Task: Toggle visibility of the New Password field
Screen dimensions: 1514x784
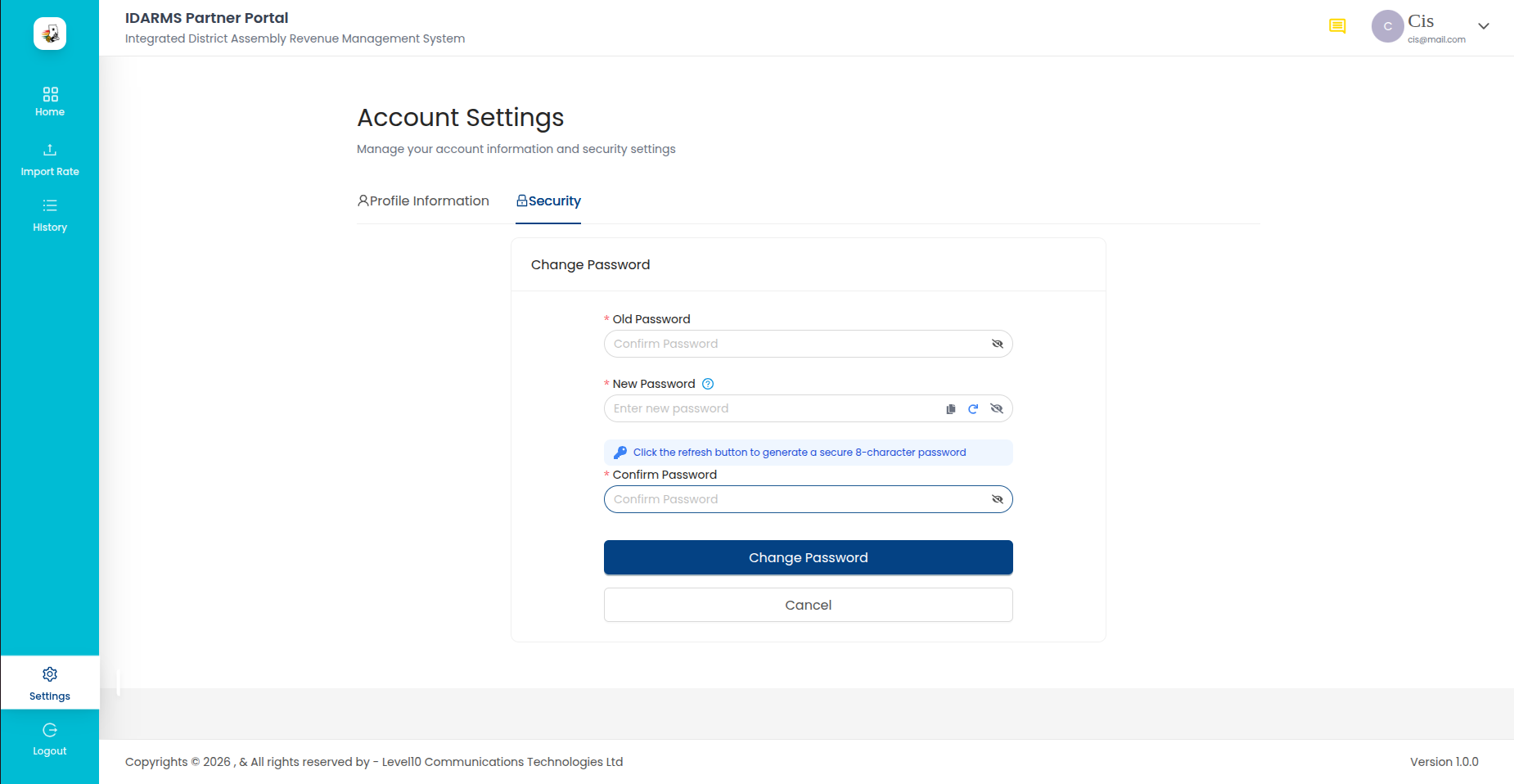Action: pyautogui.click(x=997, y=408)
